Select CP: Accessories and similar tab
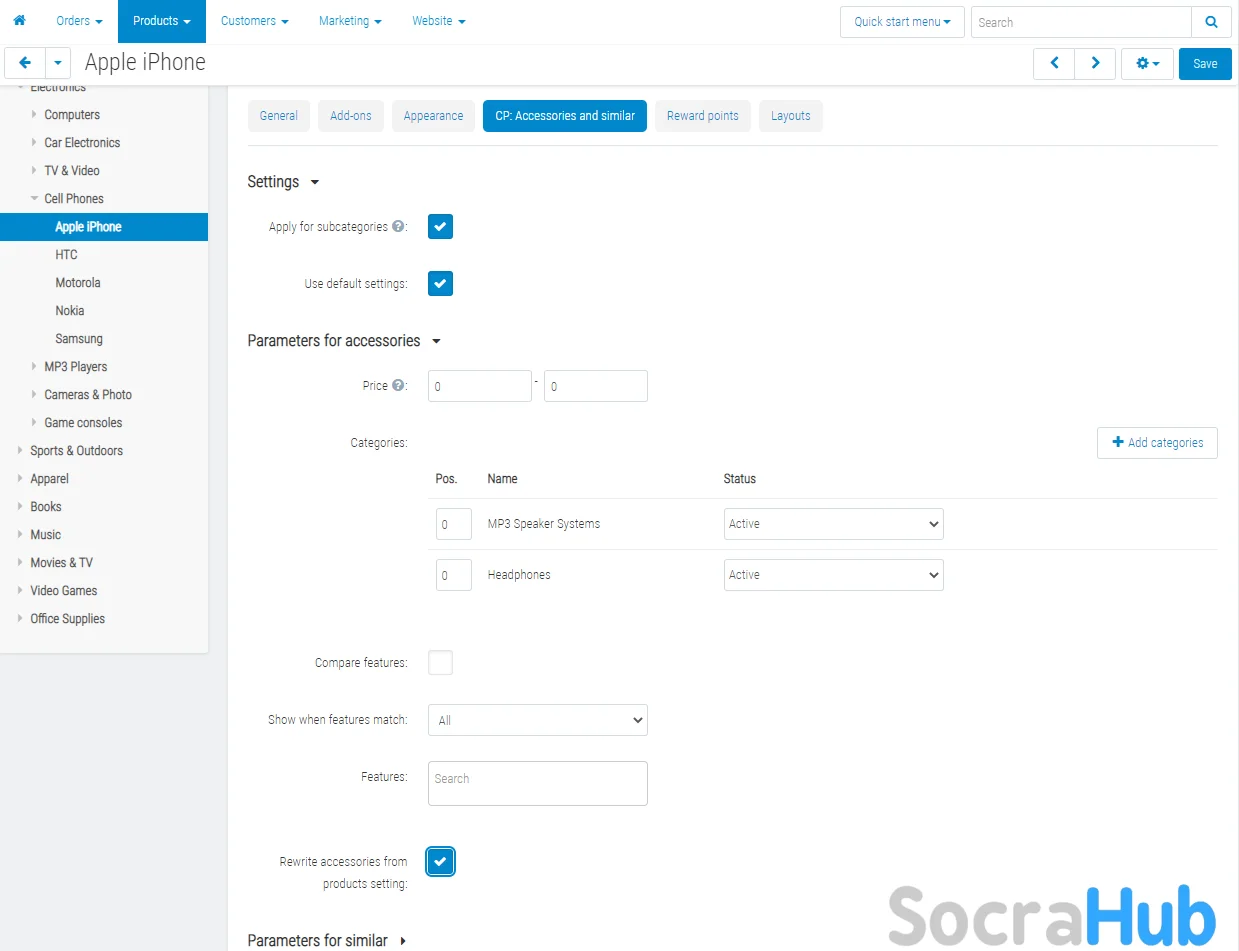The height and width of the screenshot is (951, 1239). tap(565, 116)
